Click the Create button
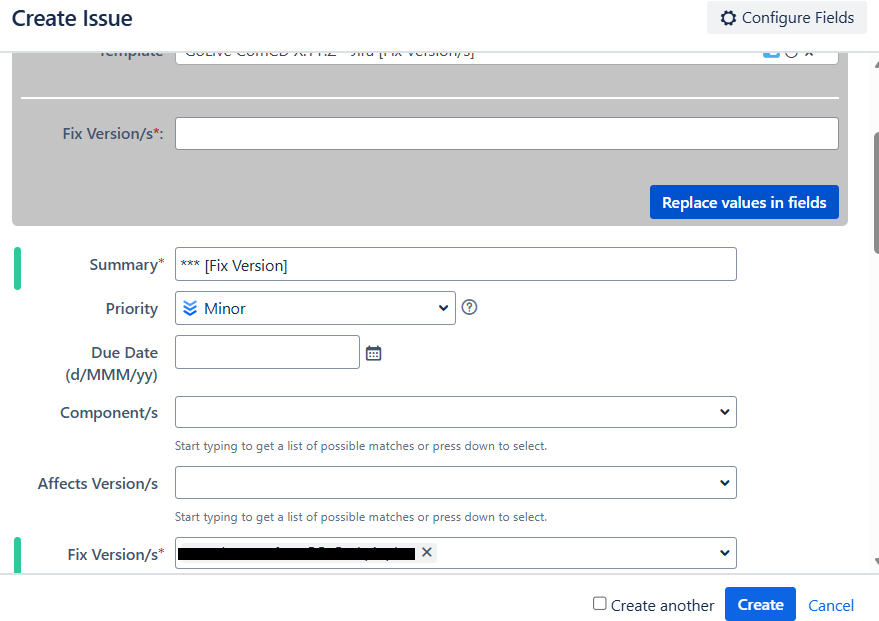Screen dimensions: 879x621 (x=759, y=604)
